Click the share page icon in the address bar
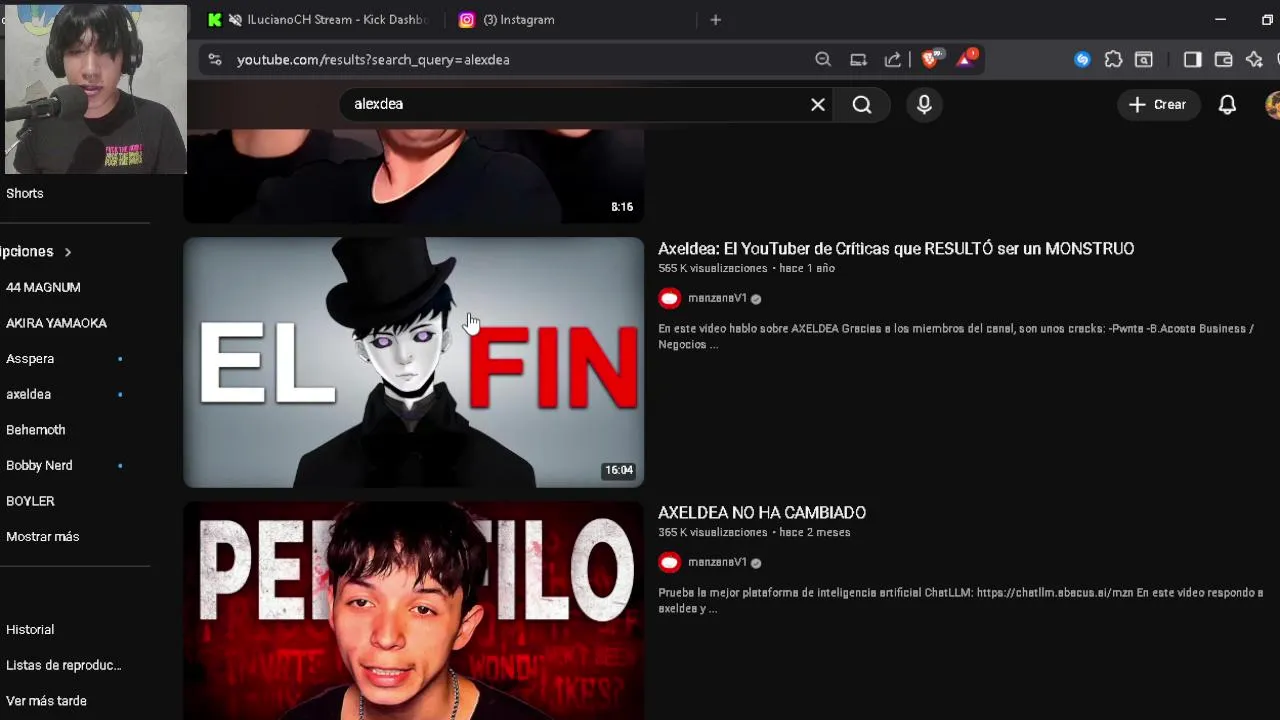The height and width of the screenshot is (720, 1280). point(893,59)
